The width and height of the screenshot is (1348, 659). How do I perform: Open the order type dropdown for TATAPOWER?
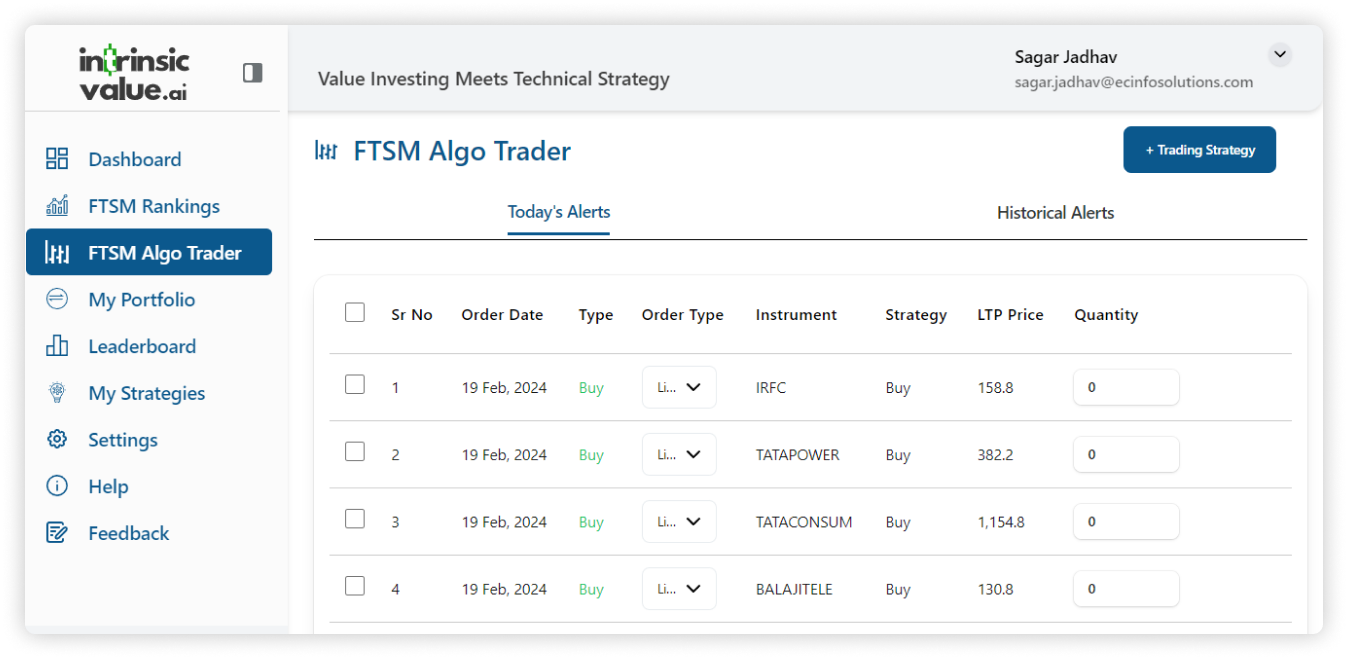679,454
